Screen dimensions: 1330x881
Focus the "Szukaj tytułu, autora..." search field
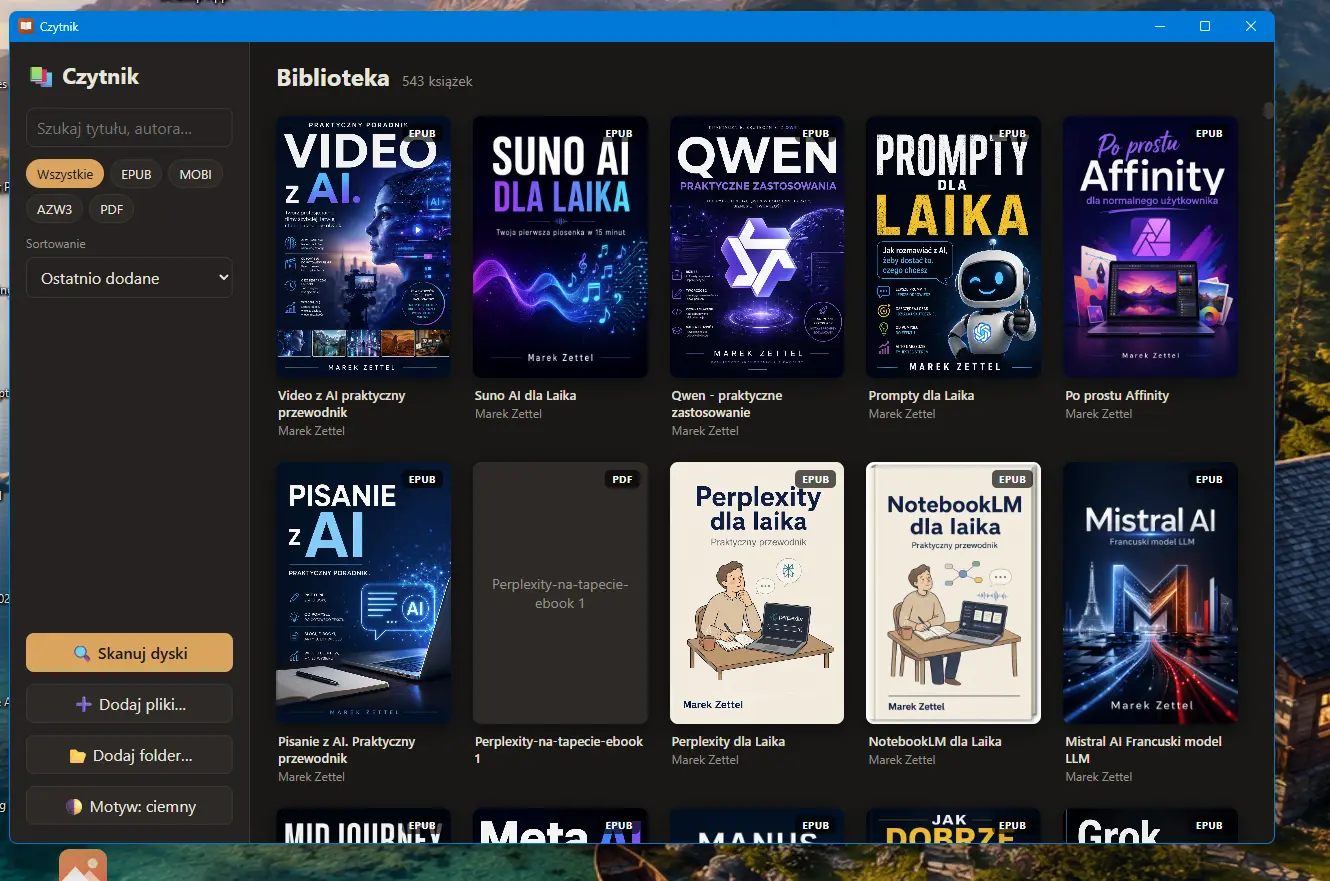(x=129, y=128)
